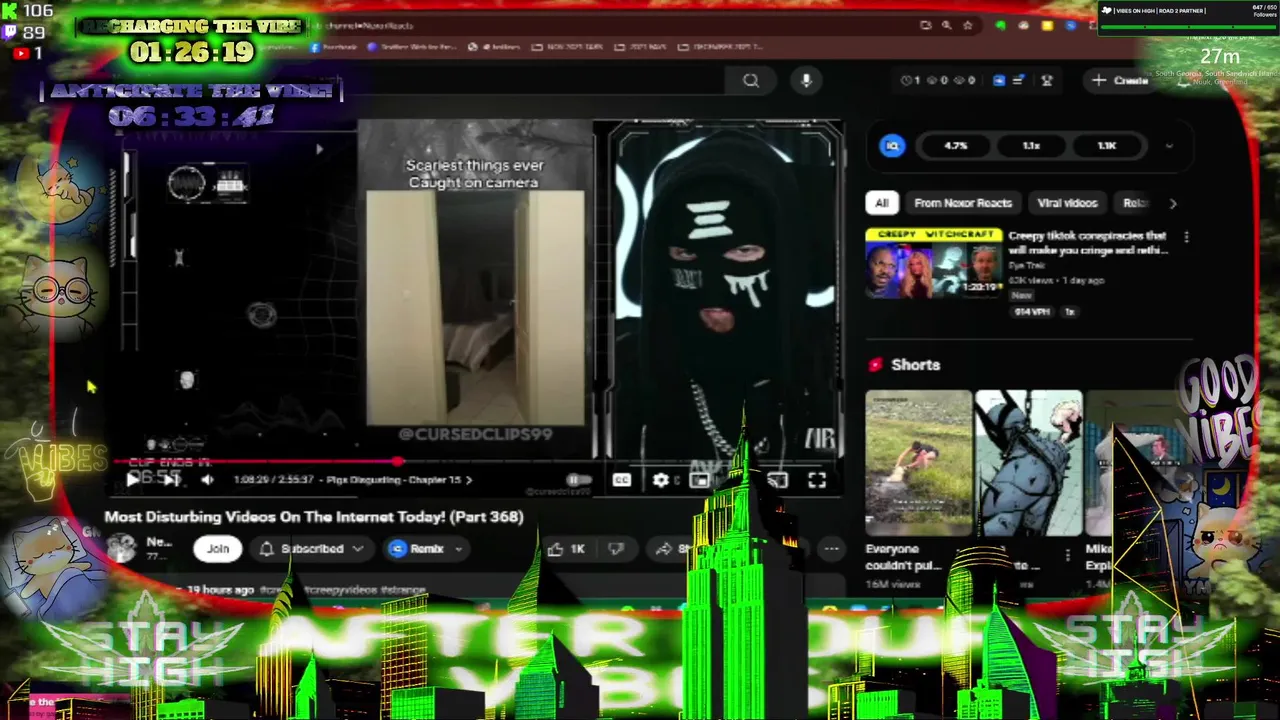Screen dimensions: 1280x720
Task: Open the 1.1x stat pill
Action: coord(1031,146)
